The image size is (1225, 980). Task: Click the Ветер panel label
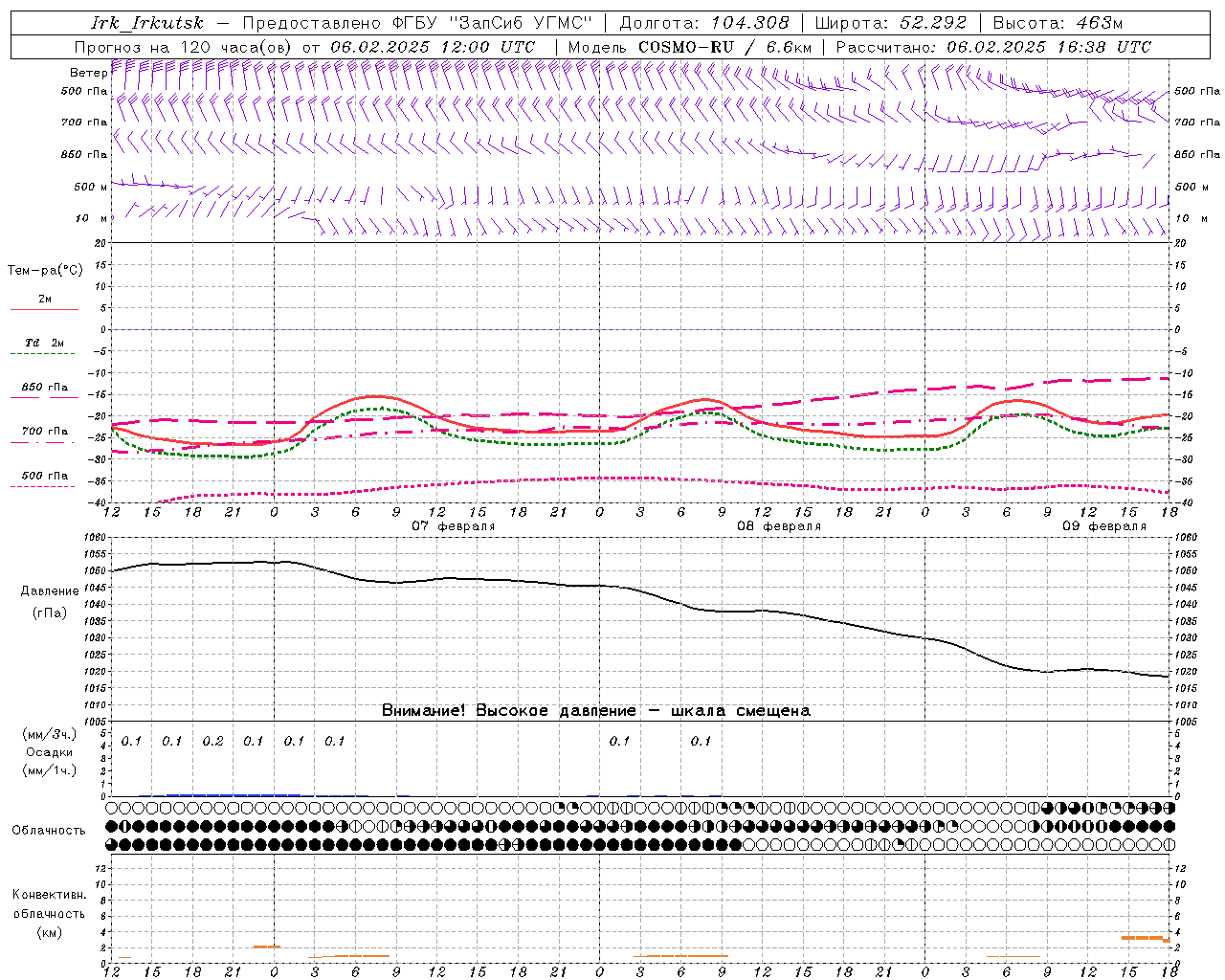88,73
